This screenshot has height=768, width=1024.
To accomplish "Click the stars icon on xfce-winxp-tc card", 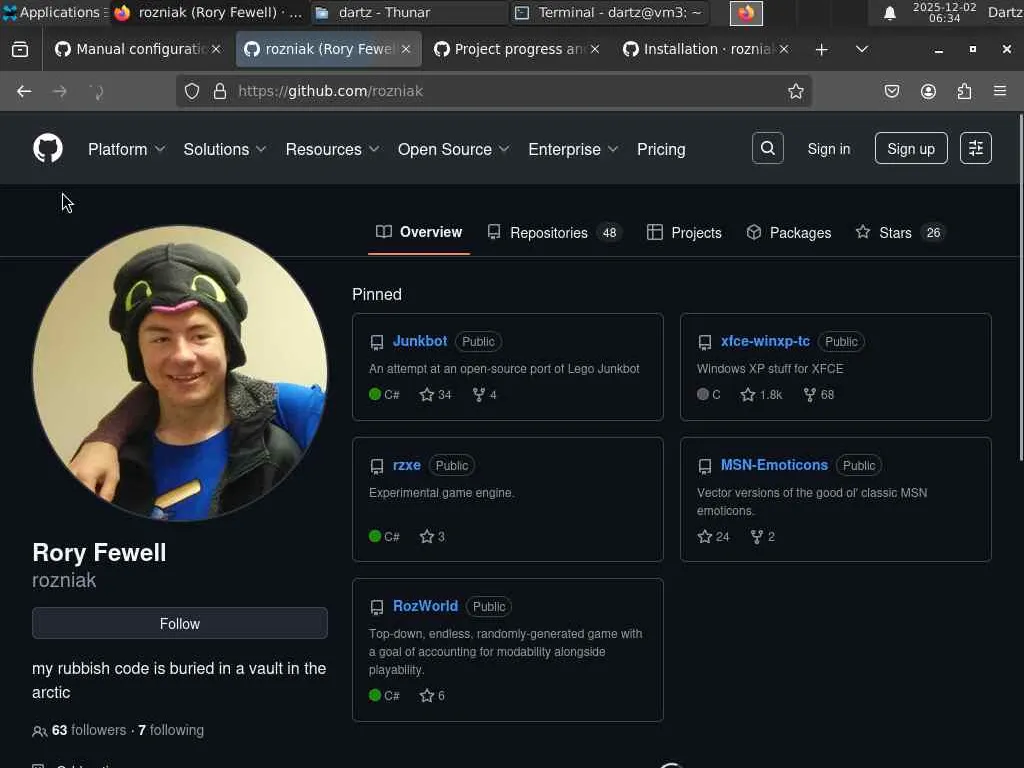I will pyautogui.click(x=748, y=394).
